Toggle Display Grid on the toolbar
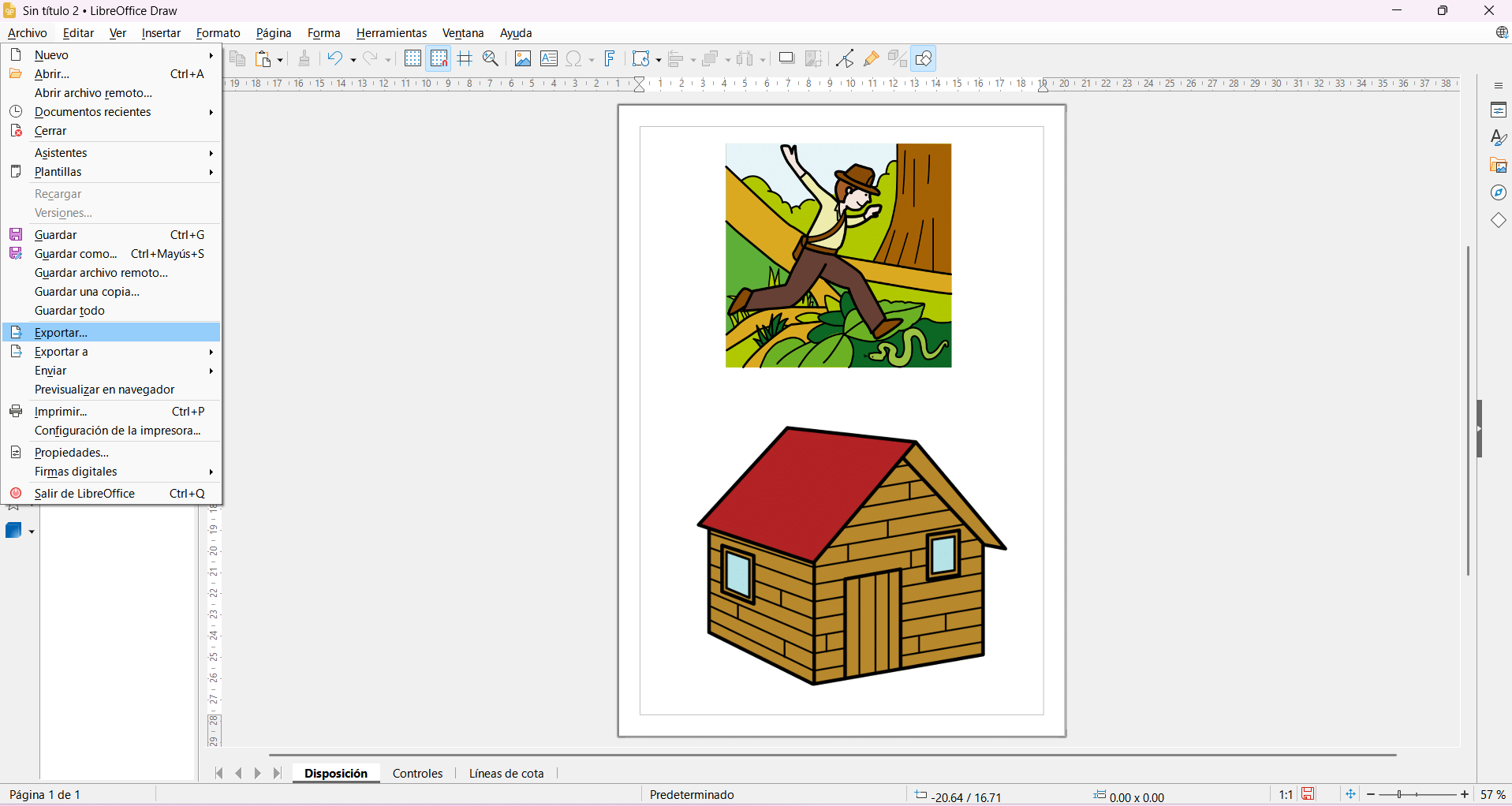The image size is (1512, 806). tap(413, 59)
